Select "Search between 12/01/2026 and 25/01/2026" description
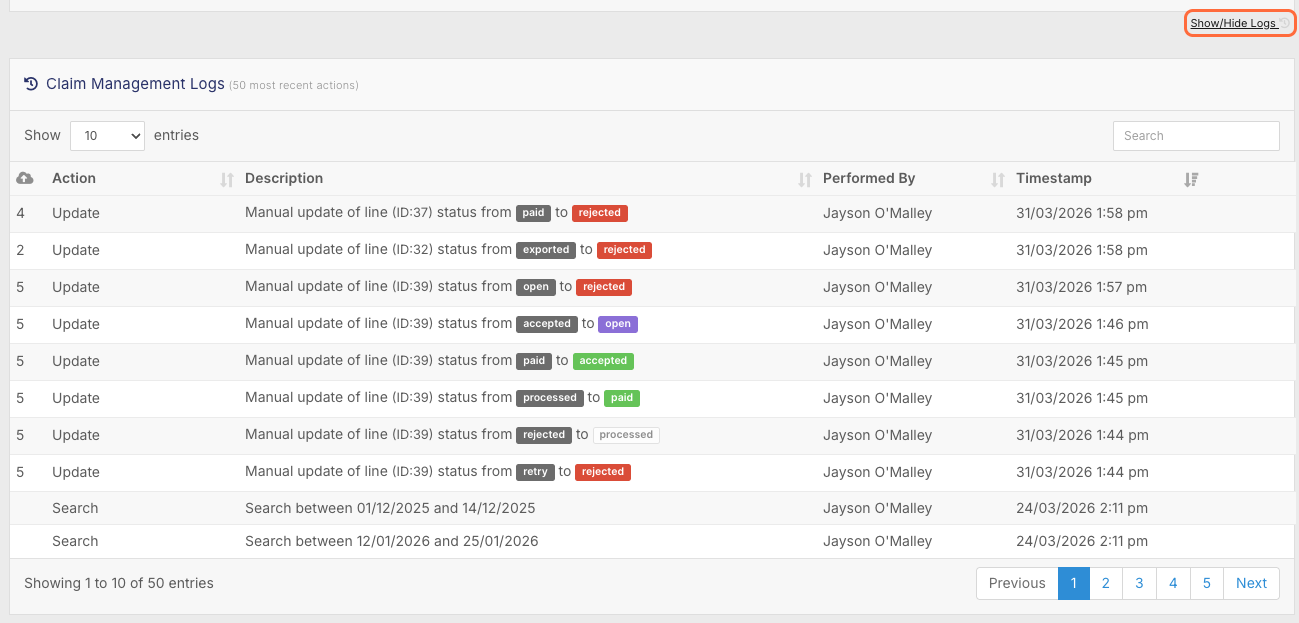 392,541
